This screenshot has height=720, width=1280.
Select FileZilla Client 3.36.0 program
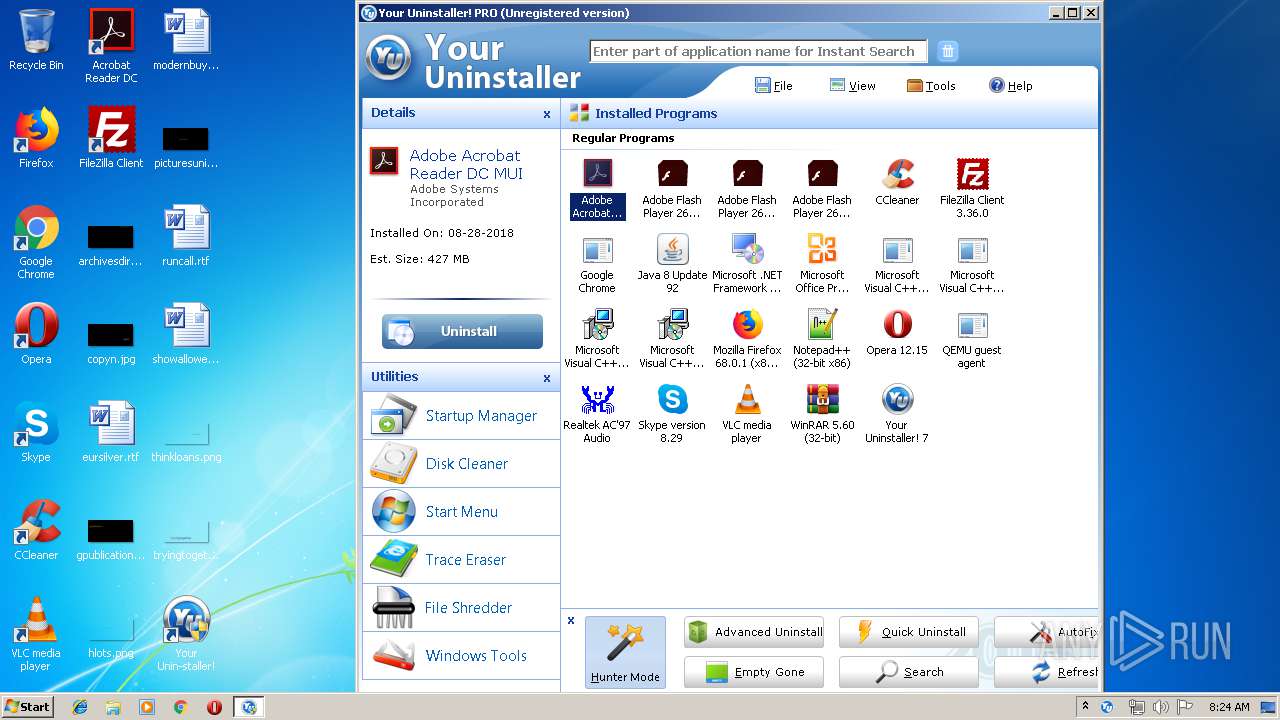point(972,188)
